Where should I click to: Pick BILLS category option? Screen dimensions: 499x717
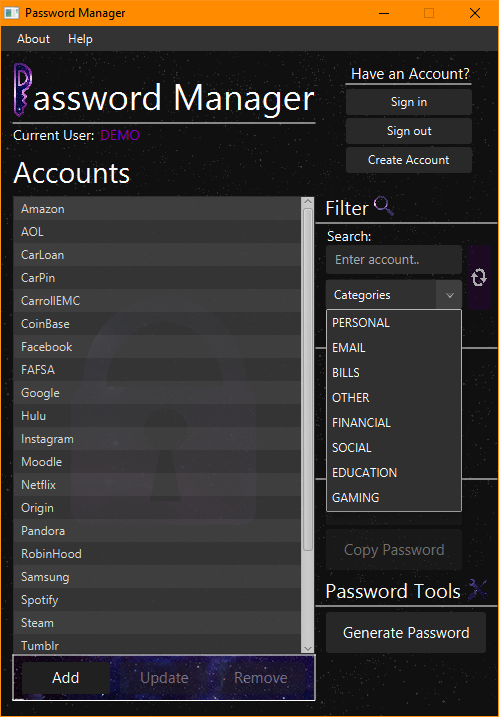tap(394, 373)
